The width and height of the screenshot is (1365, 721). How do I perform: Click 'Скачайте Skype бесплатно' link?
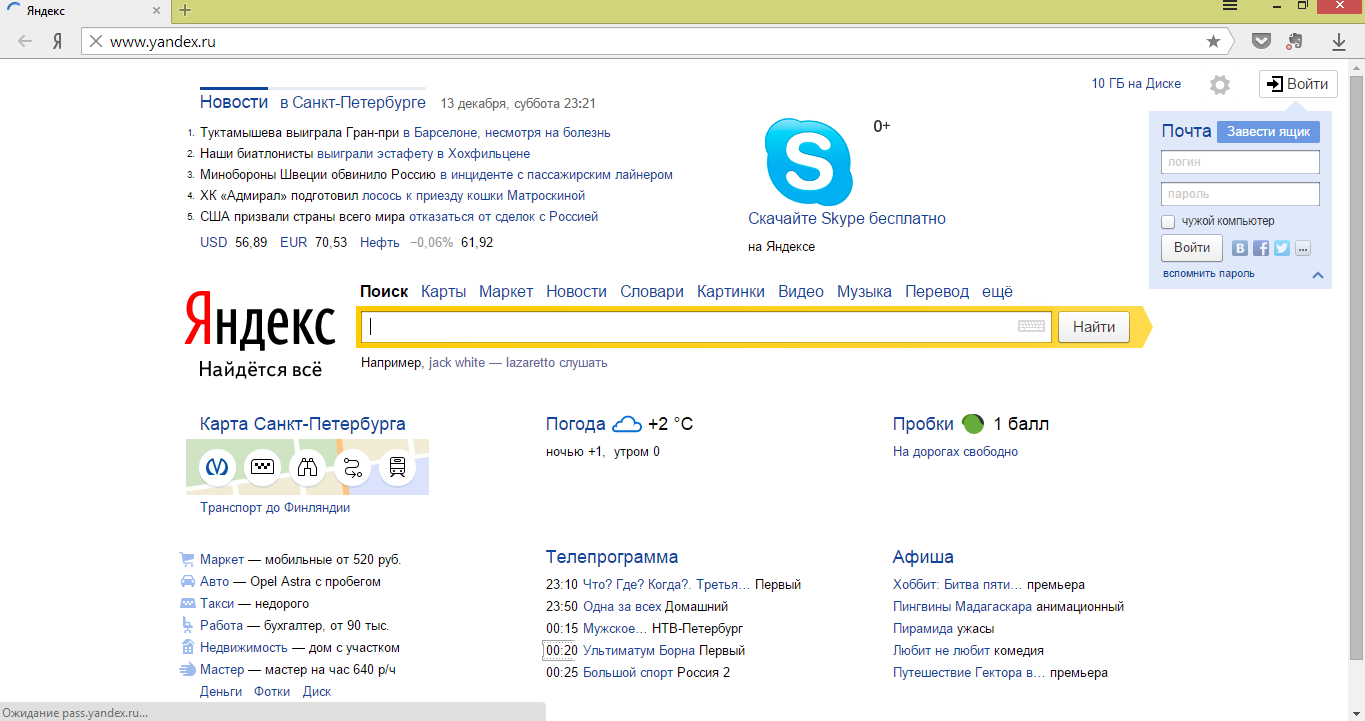point(847,219)
